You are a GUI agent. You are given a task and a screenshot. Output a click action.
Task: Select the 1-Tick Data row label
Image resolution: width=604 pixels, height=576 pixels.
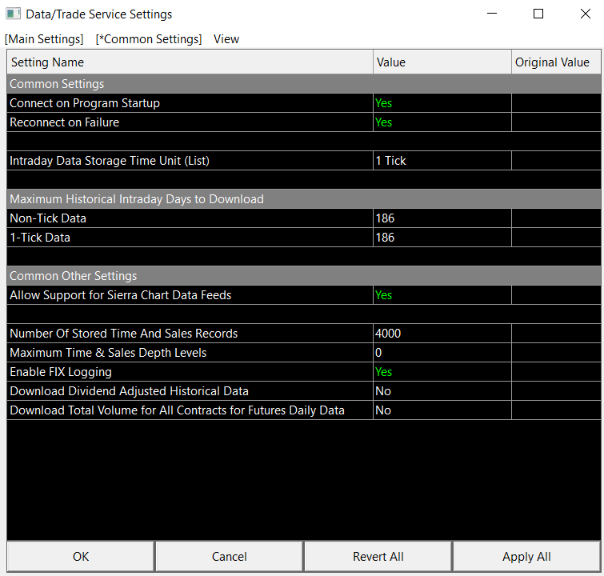[x=40, y=237]
